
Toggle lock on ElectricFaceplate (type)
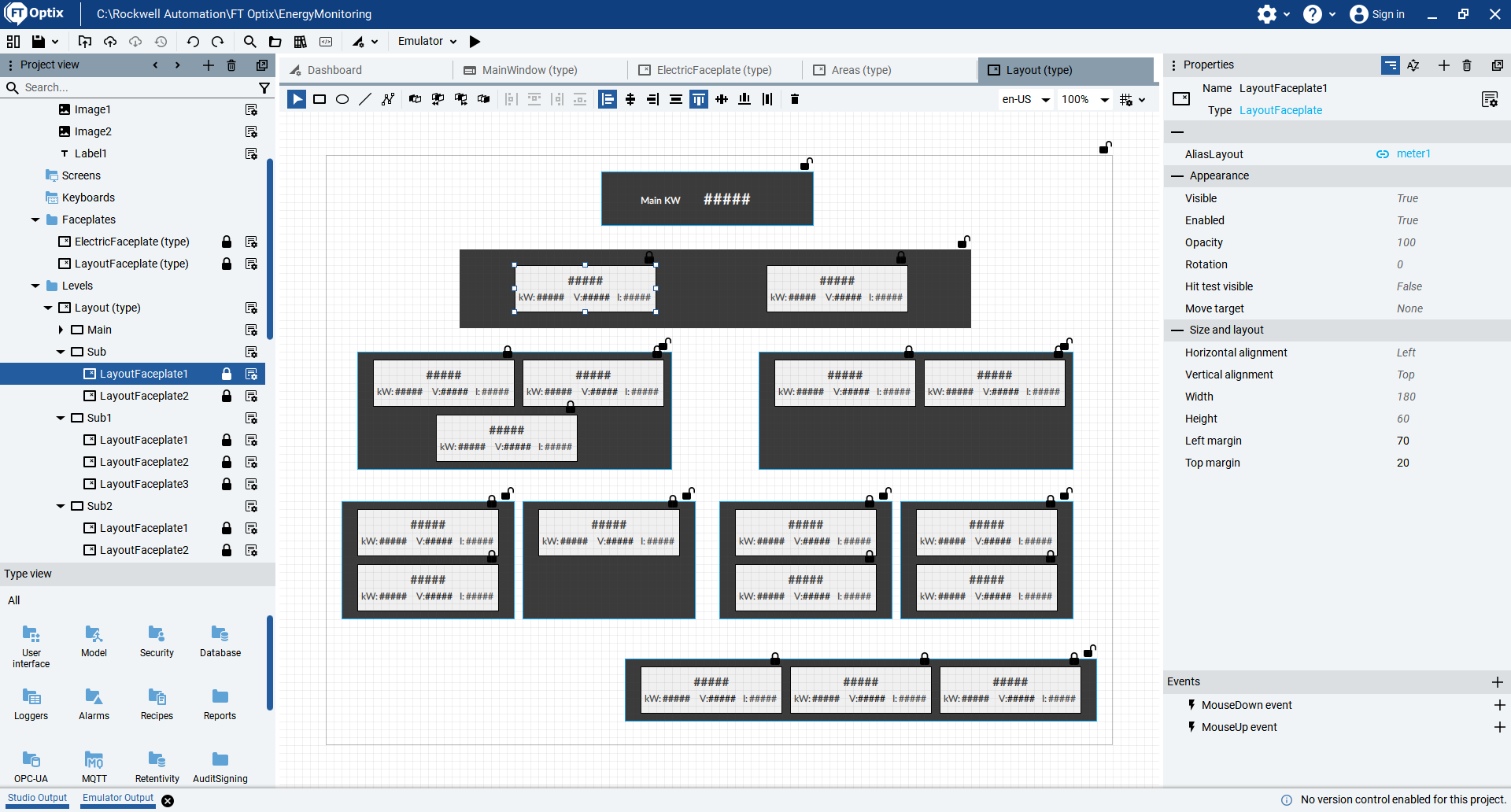[227, 242]
